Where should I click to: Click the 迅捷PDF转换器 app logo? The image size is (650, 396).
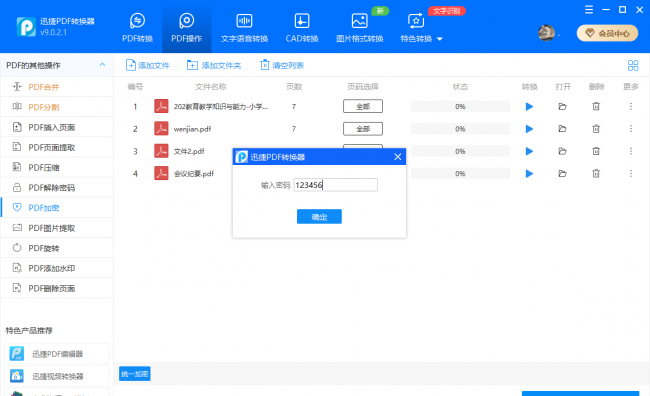point(26,27)
